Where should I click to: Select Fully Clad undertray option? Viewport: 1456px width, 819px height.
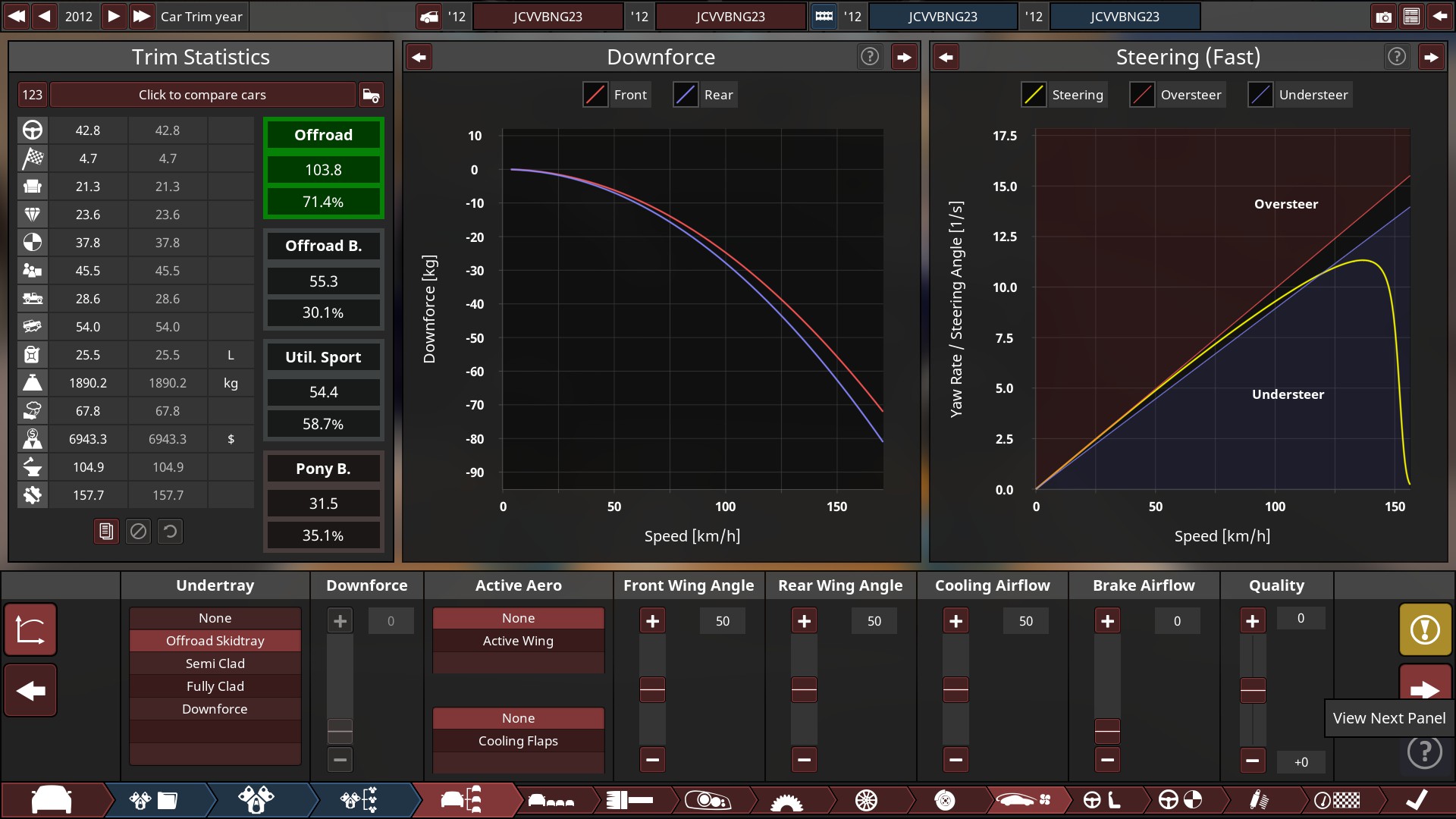pyautogui.click(x=215, y=686)
